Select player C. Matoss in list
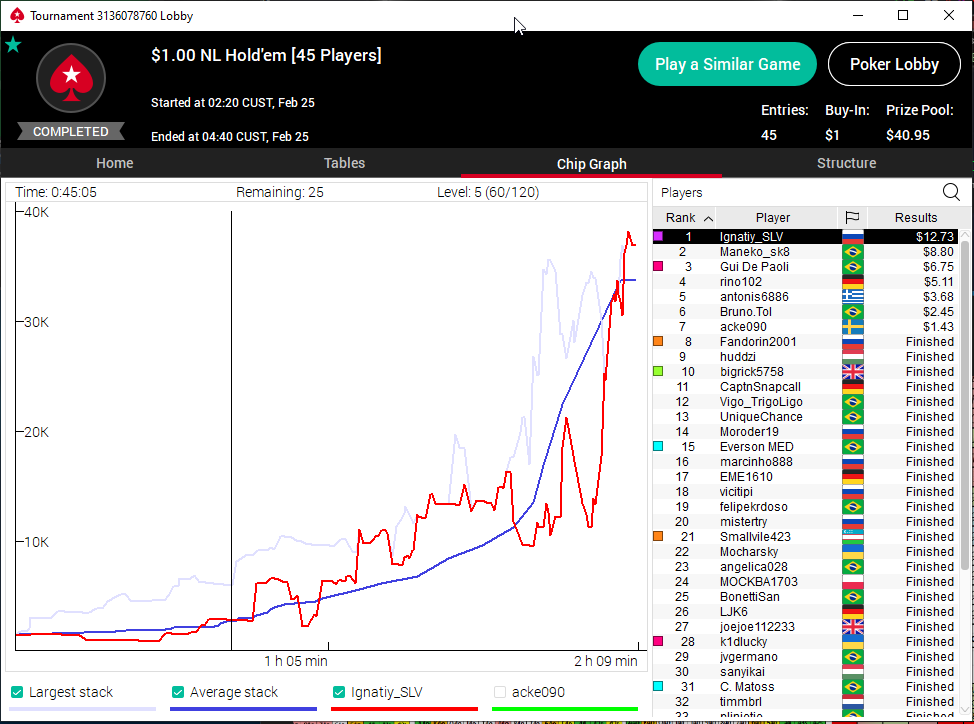 pos(805,687)
